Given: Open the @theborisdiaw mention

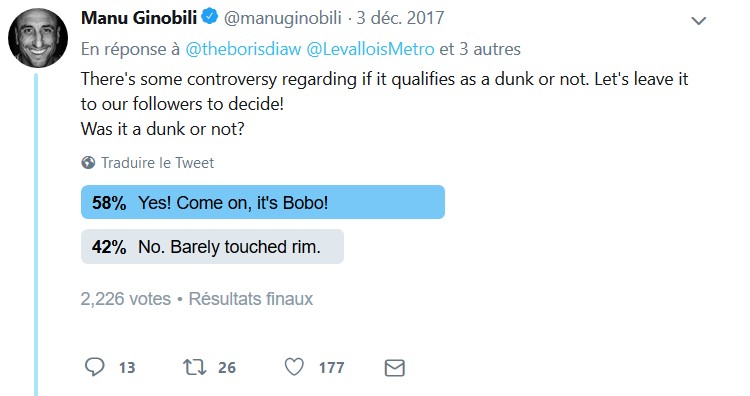Looking at the screenshot, I should click(x=243, y=49).
